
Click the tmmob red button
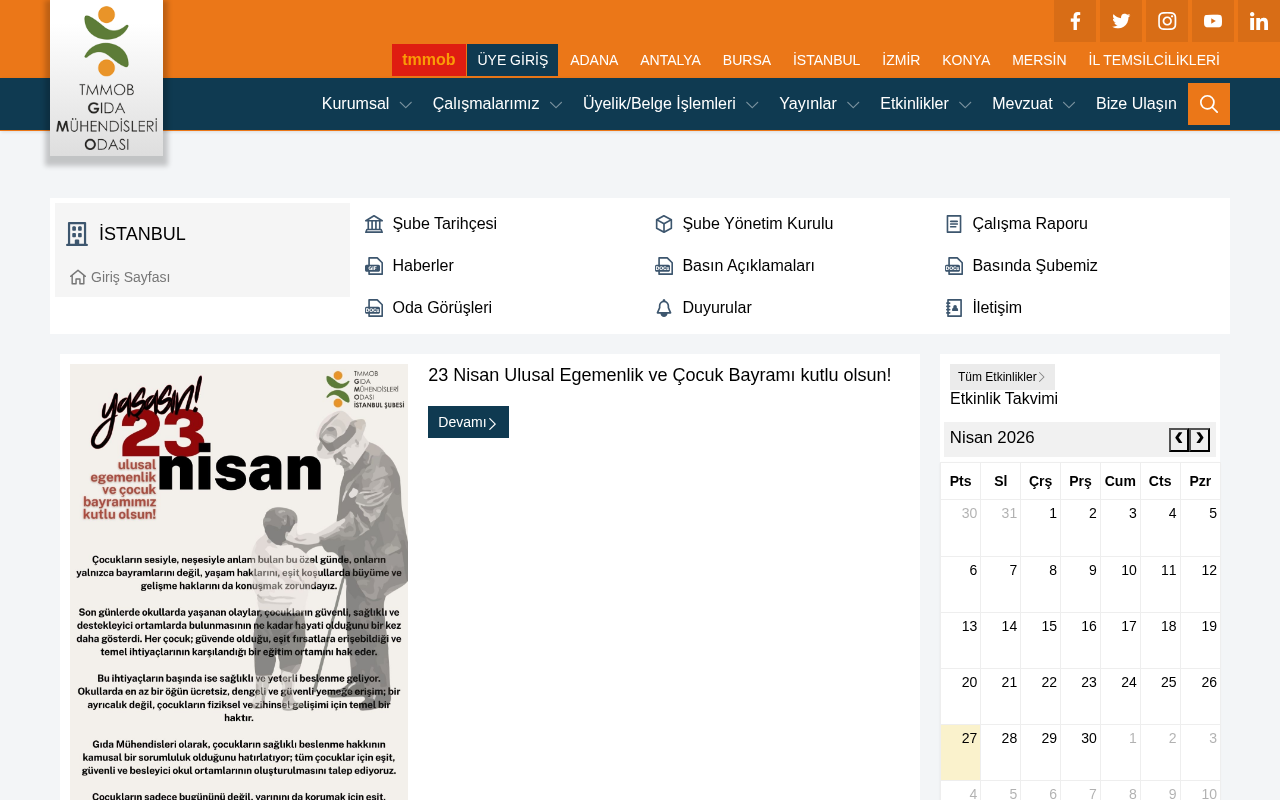tap(429, 60)
